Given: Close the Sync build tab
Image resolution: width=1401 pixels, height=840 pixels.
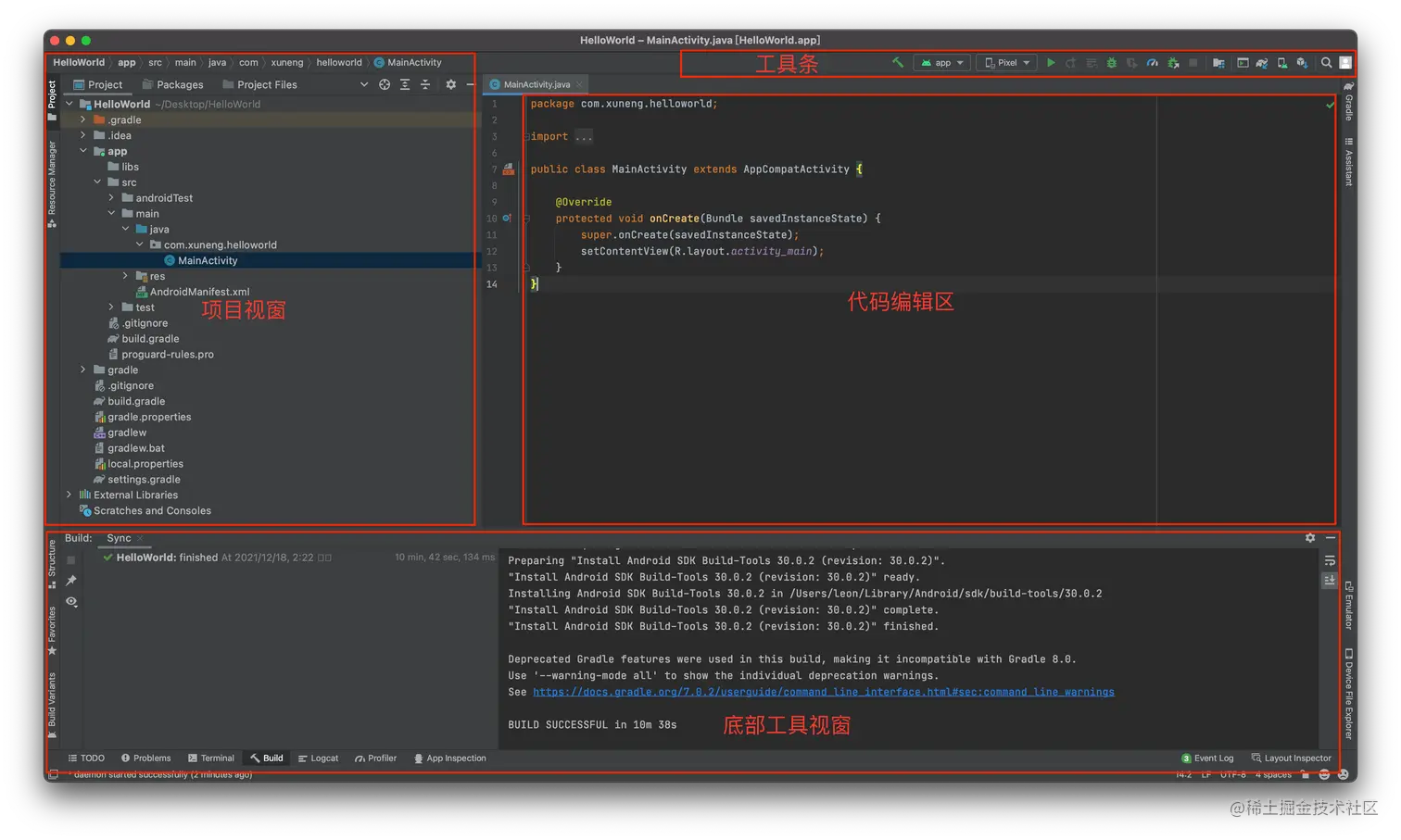Looking at the screenshot, I should click(140, 538).
